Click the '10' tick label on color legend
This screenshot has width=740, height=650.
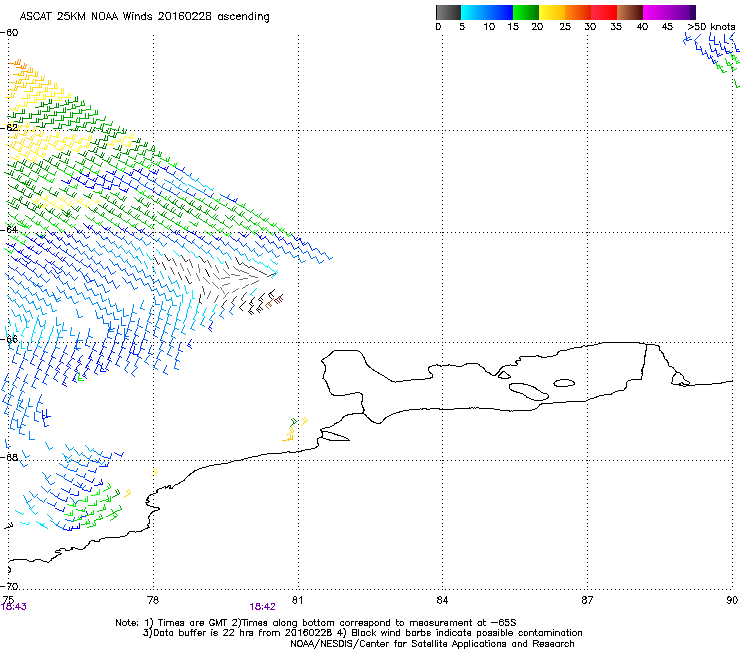[x=489, y=27]
